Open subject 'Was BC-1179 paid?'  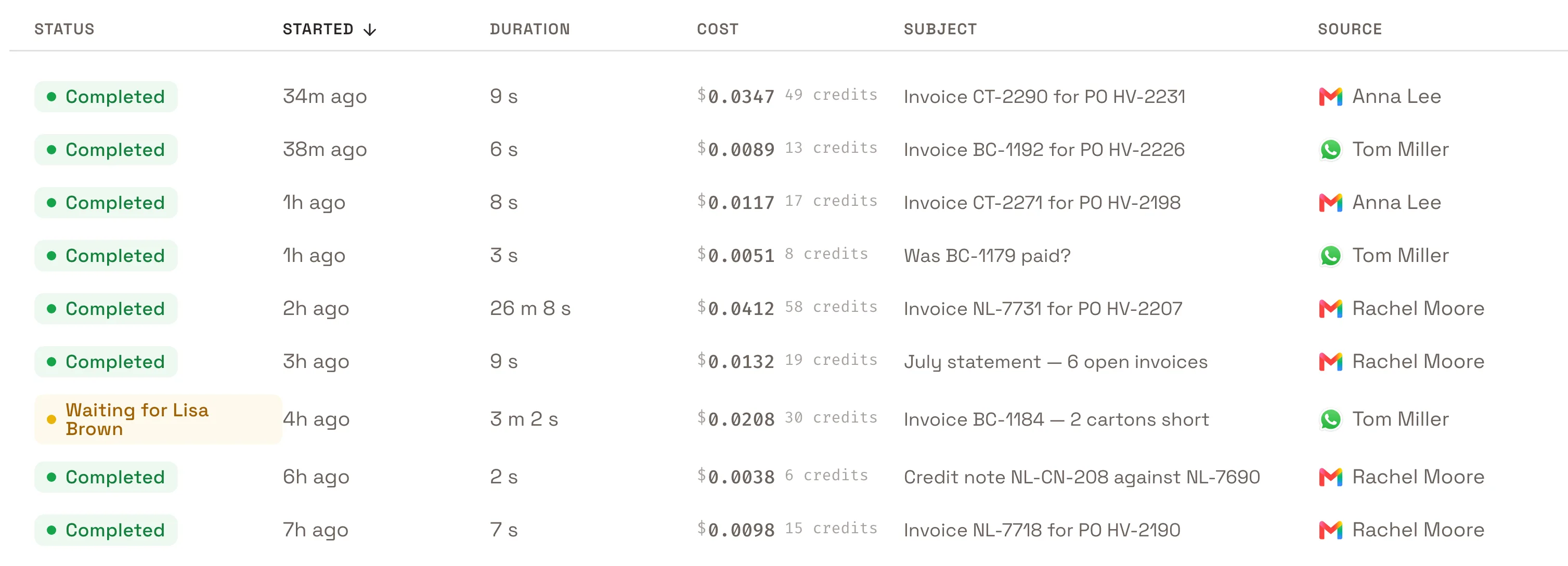987,256
